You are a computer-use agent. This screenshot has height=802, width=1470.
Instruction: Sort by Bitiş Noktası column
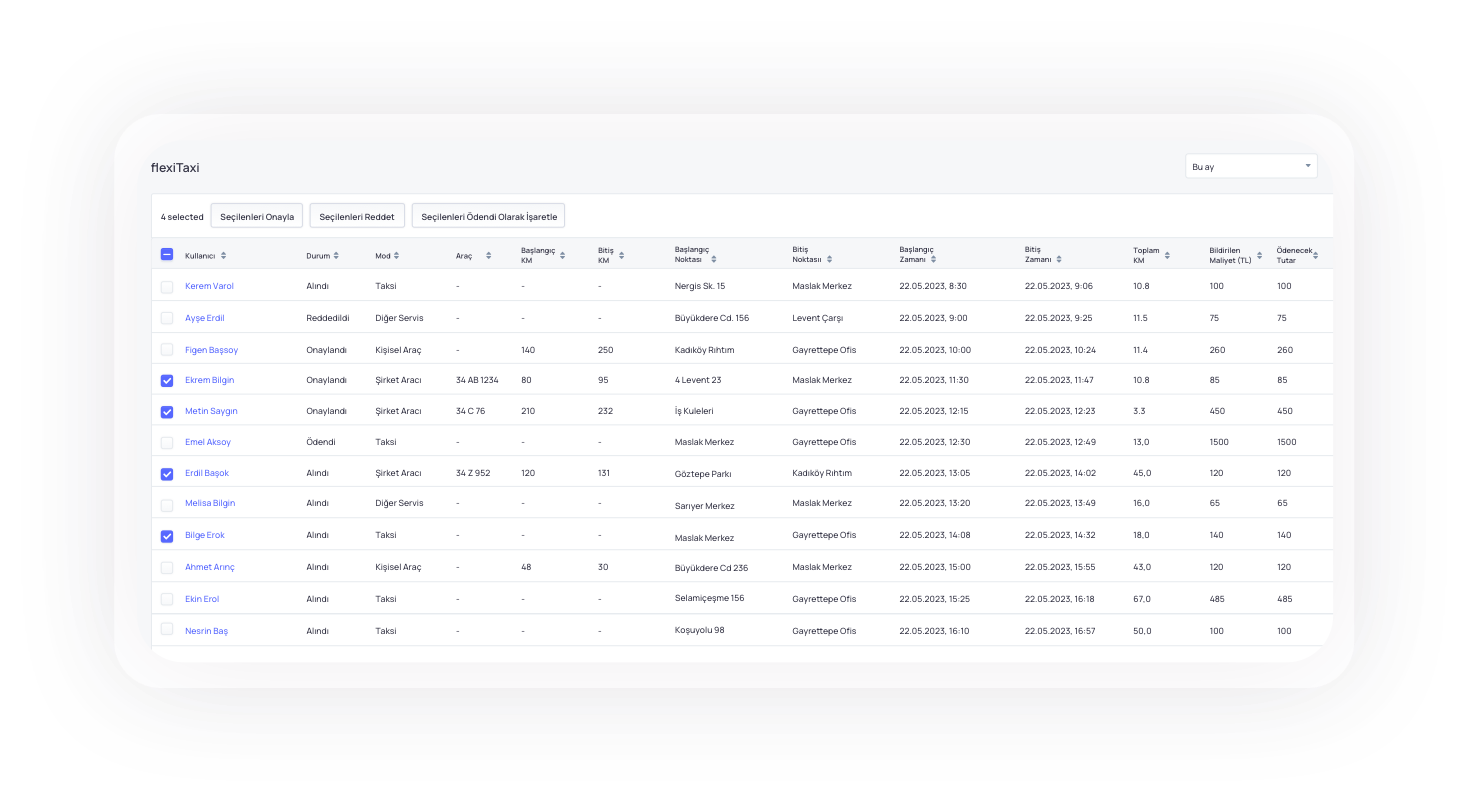pyautogui.click(x=829, y=259)
